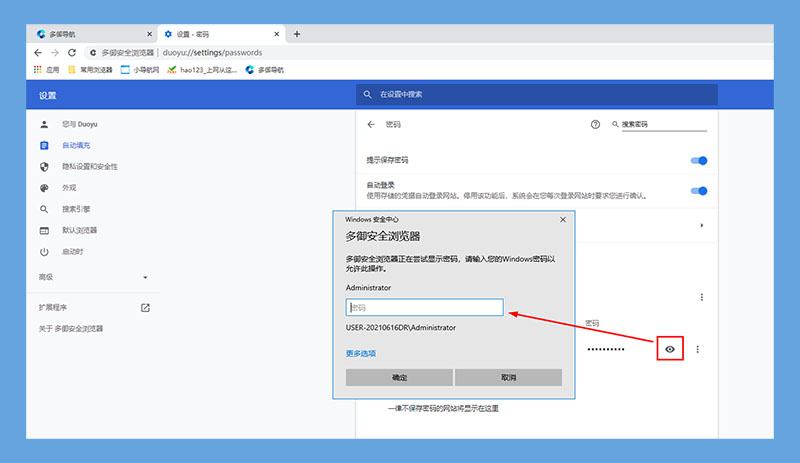Screen dimensions: 800x463
Task: Click the magnifier icon beside 搜索引擎
Action: pyautogui.click(x=44, y=209)
